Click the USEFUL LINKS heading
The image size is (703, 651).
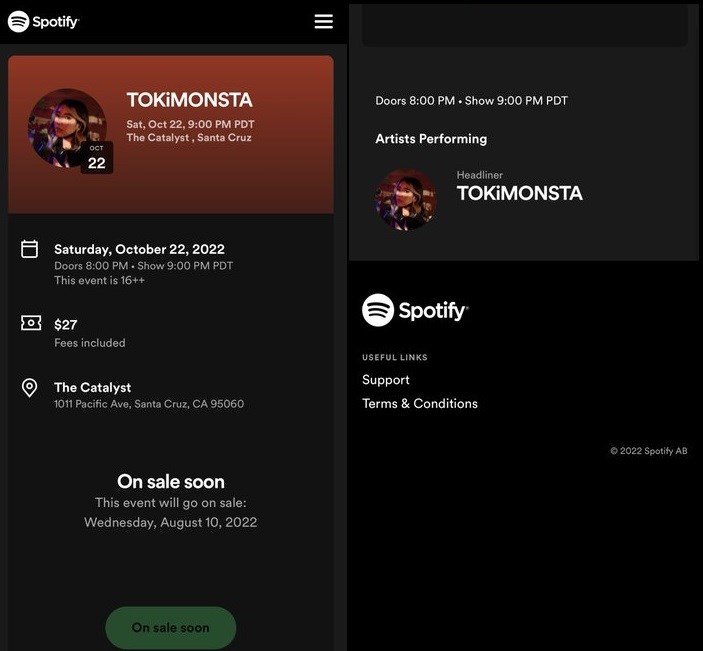[395, 357]
